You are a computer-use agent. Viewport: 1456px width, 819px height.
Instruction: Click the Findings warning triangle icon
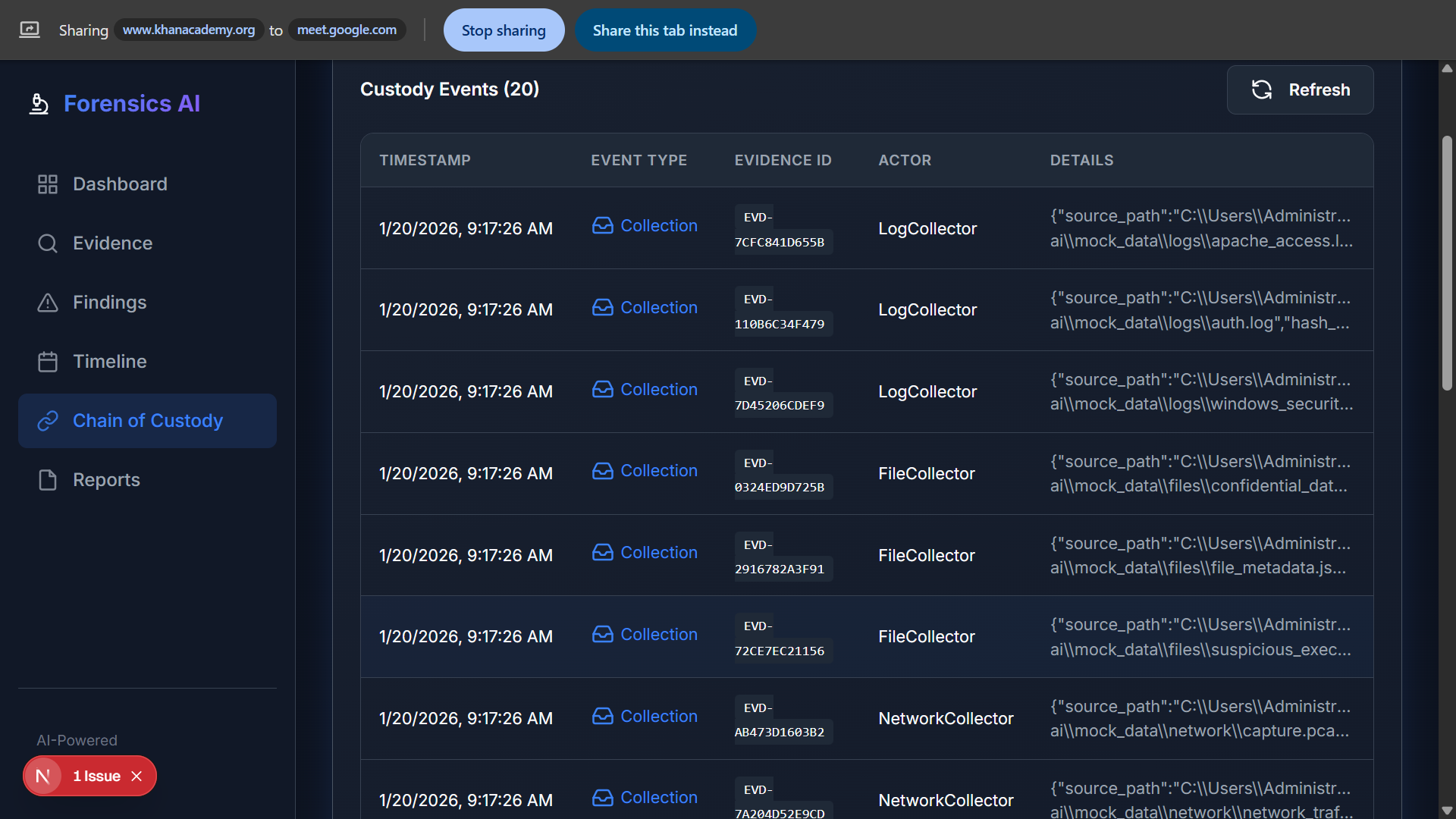click(x=48, y=303)
